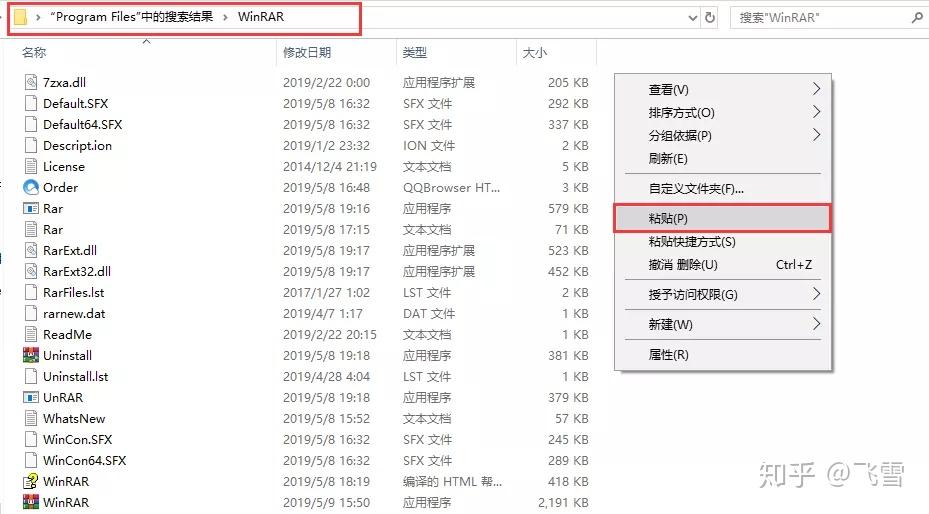Click the Uninstall.lst file icon
The image size is (929, 514).
(31, 377)
